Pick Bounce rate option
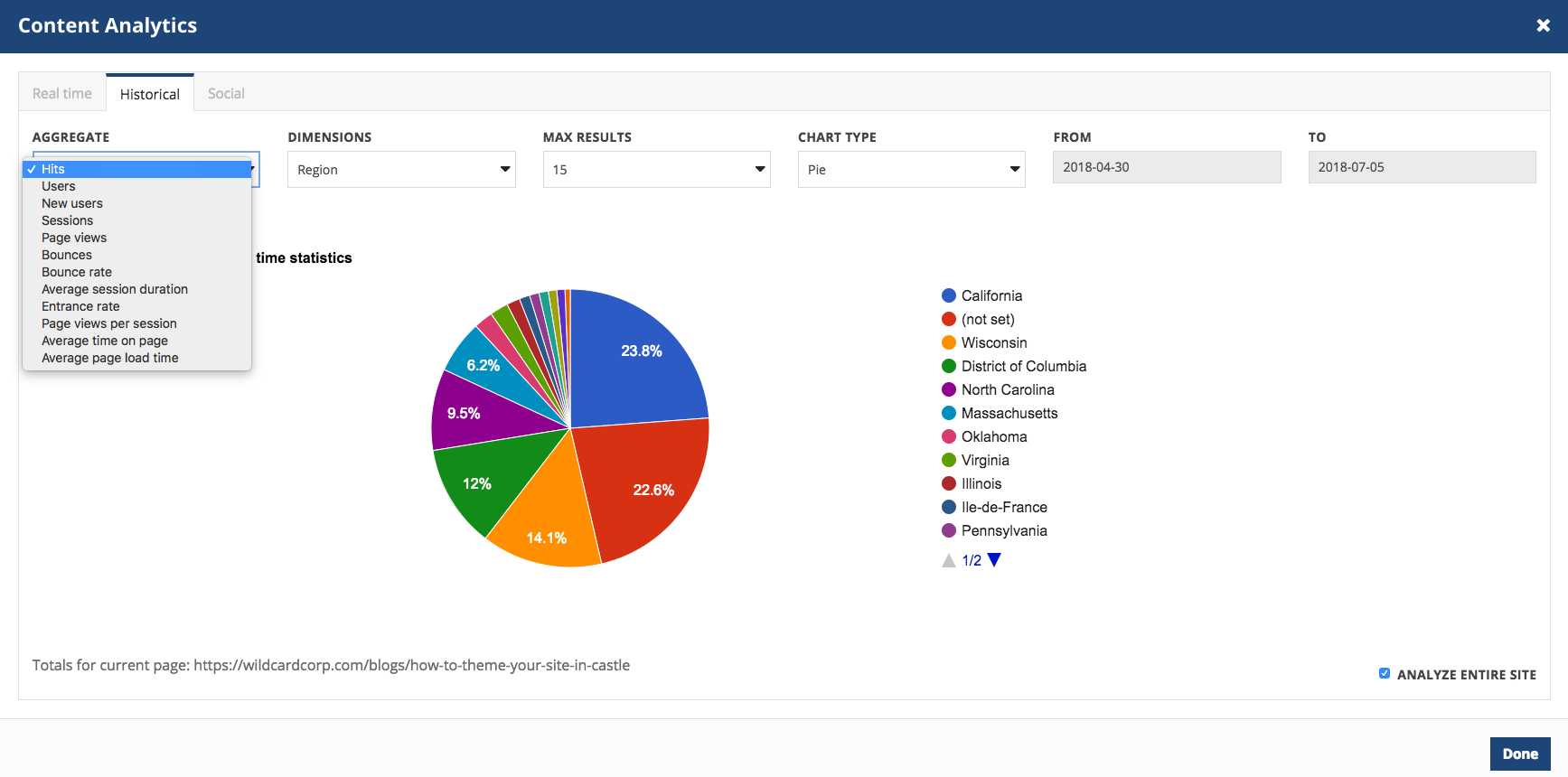Screen dimensions: 1568x777 click(136, 272)
